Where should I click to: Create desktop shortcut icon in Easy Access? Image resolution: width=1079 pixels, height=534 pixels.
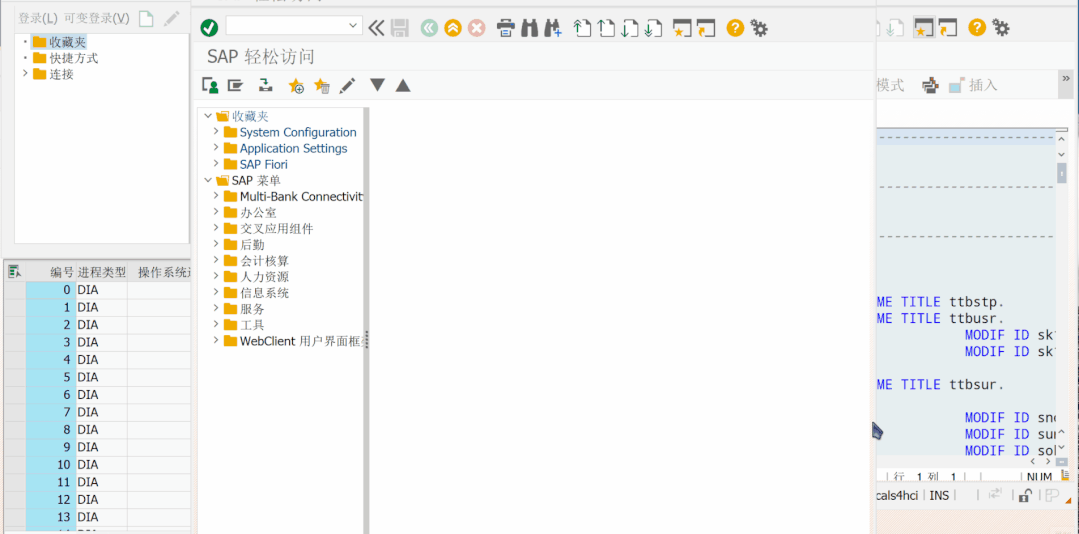coord(705,28)
